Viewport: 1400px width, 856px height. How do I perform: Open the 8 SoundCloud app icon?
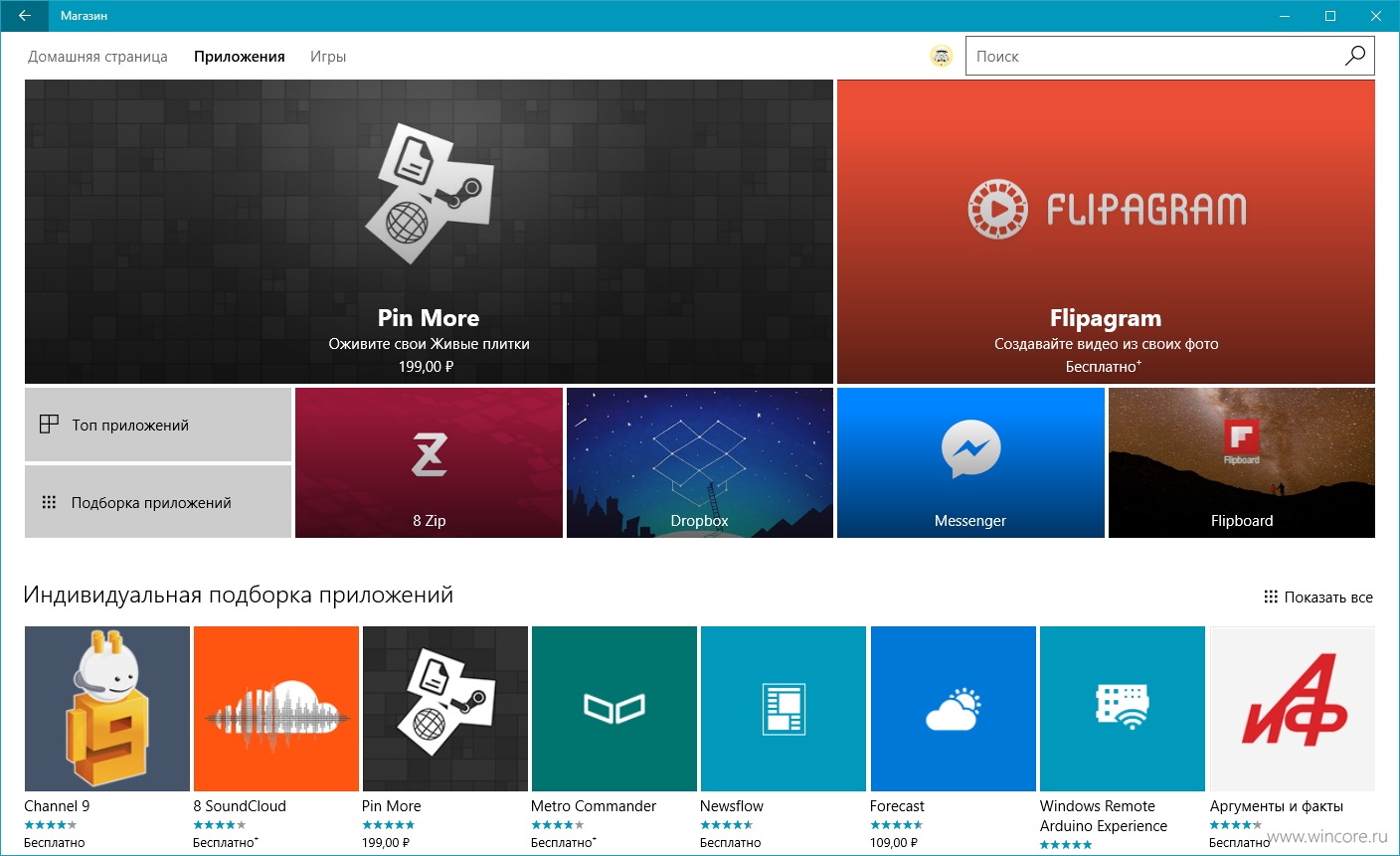pos(276,709)
